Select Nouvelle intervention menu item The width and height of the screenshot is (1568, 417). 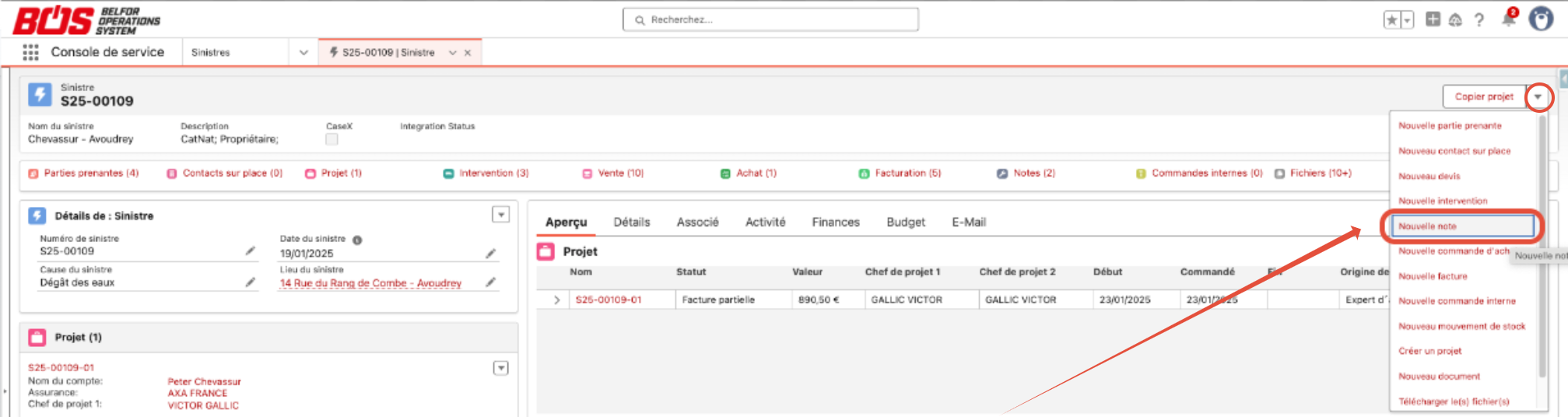pyautogui.click(x=1443, y=201)
